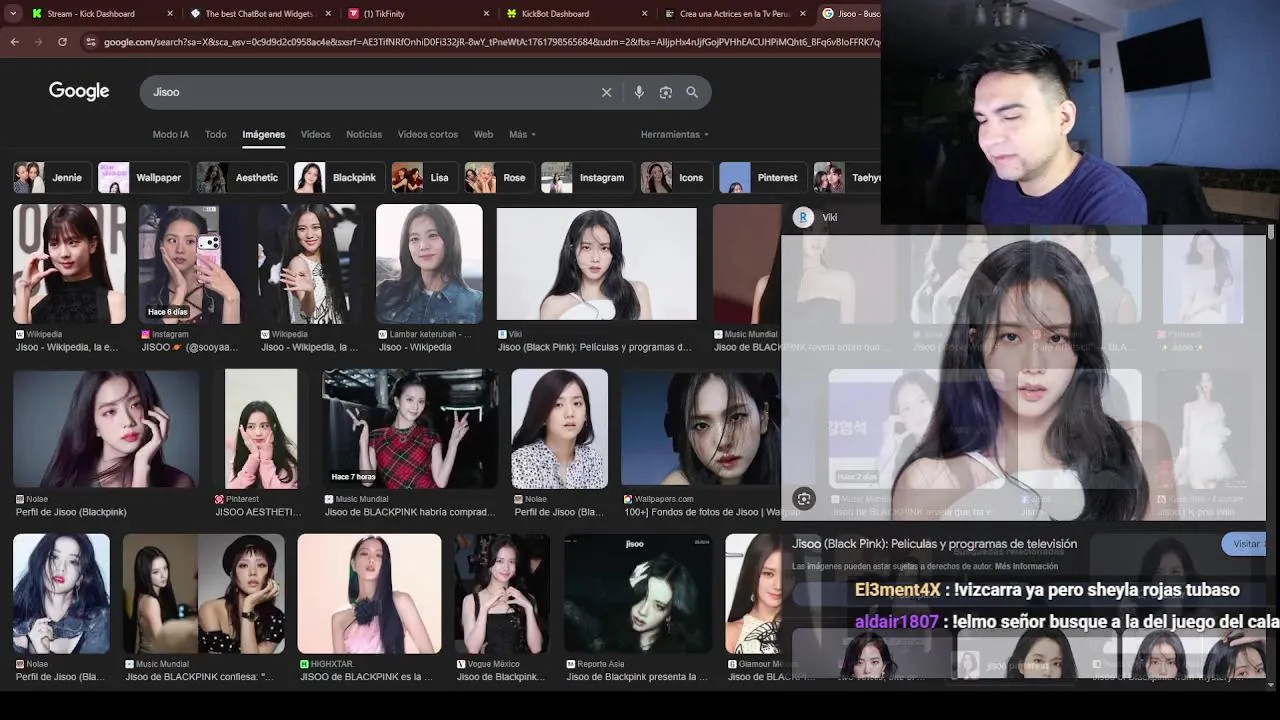Viewport: 1280px width, 720px height.
Task: Expand the Más search filter menu
Action: (522, 134)
